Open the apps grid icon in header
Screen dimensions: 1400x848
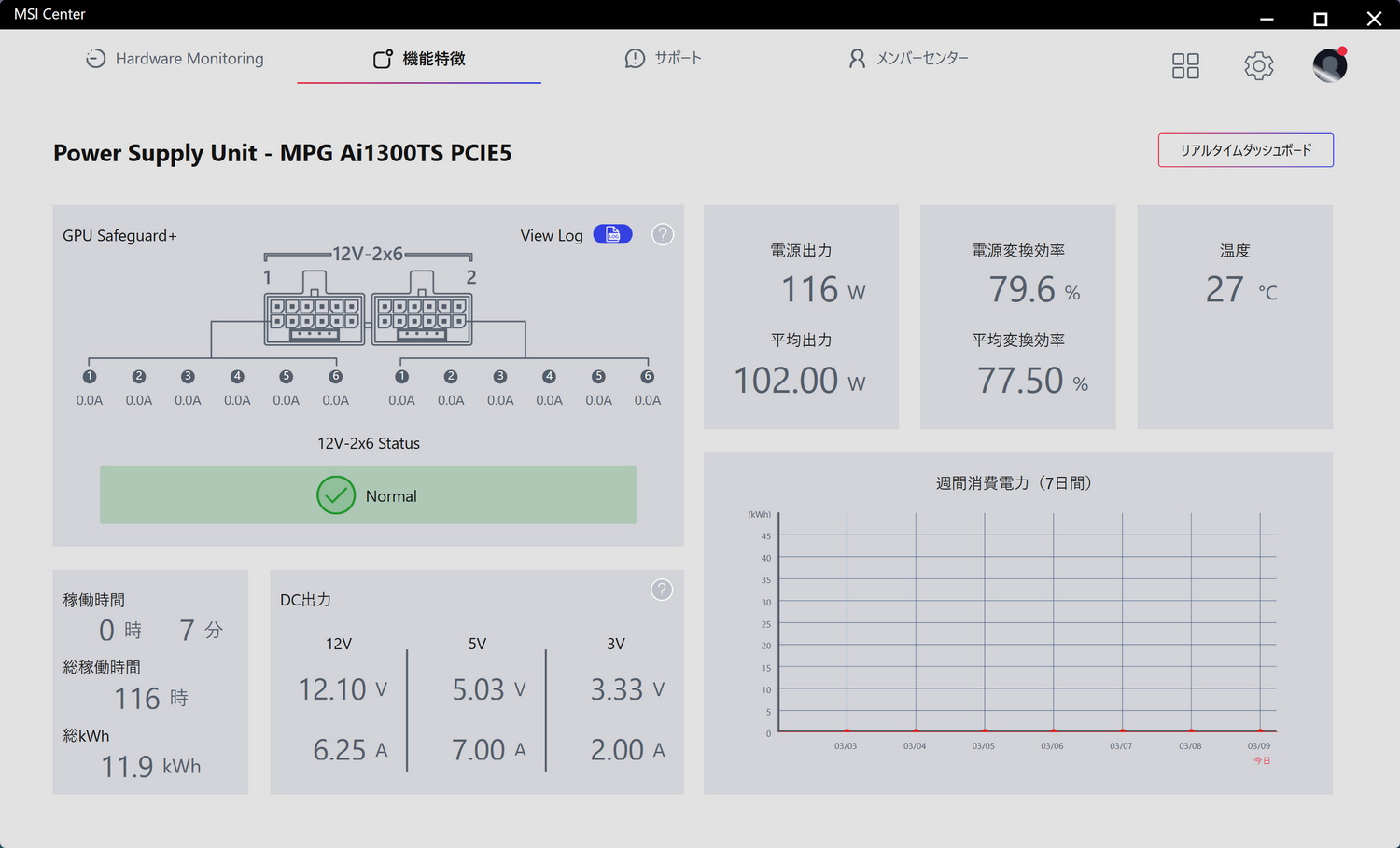pos(1185,65)
